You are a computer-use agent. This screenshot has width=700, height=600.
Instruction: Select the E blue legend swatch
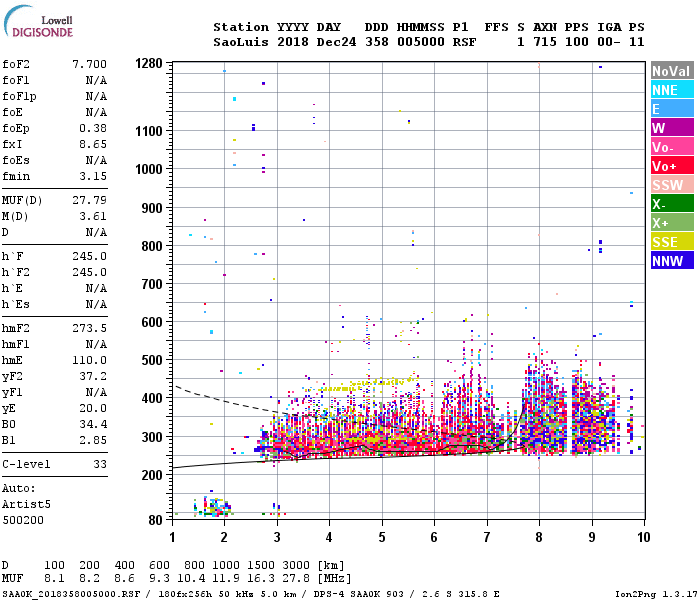pos(672,109)
